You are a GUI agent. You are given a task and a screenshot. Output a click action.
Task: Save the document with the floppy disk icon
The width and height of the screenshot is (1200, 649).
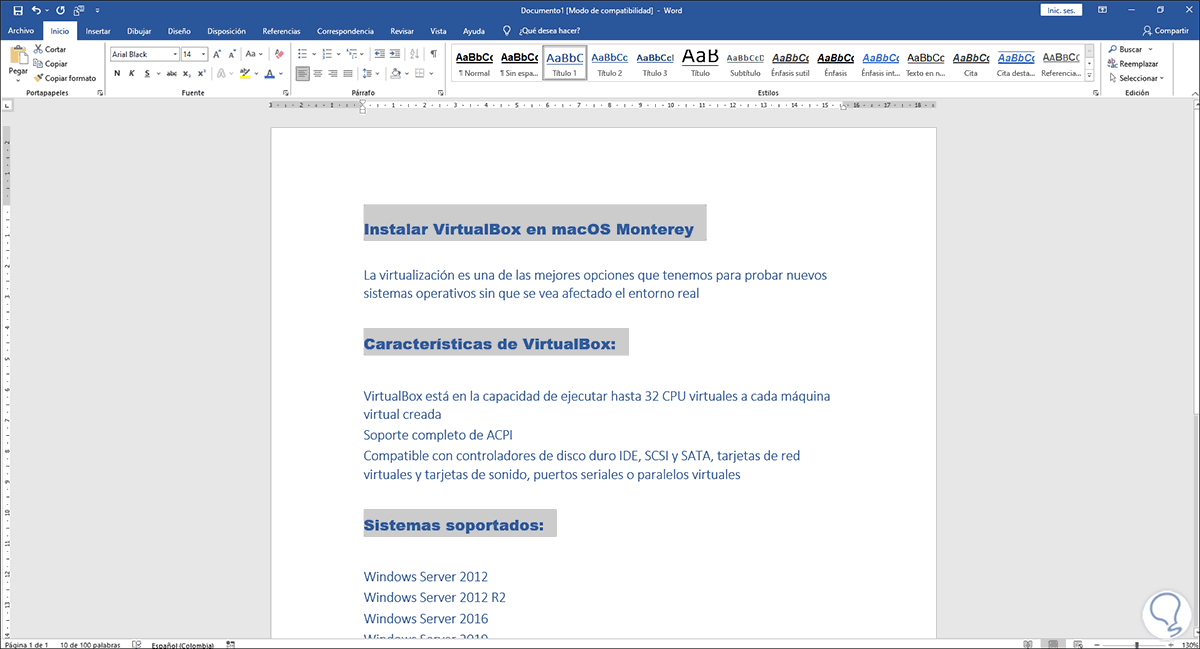click(18, 10)
